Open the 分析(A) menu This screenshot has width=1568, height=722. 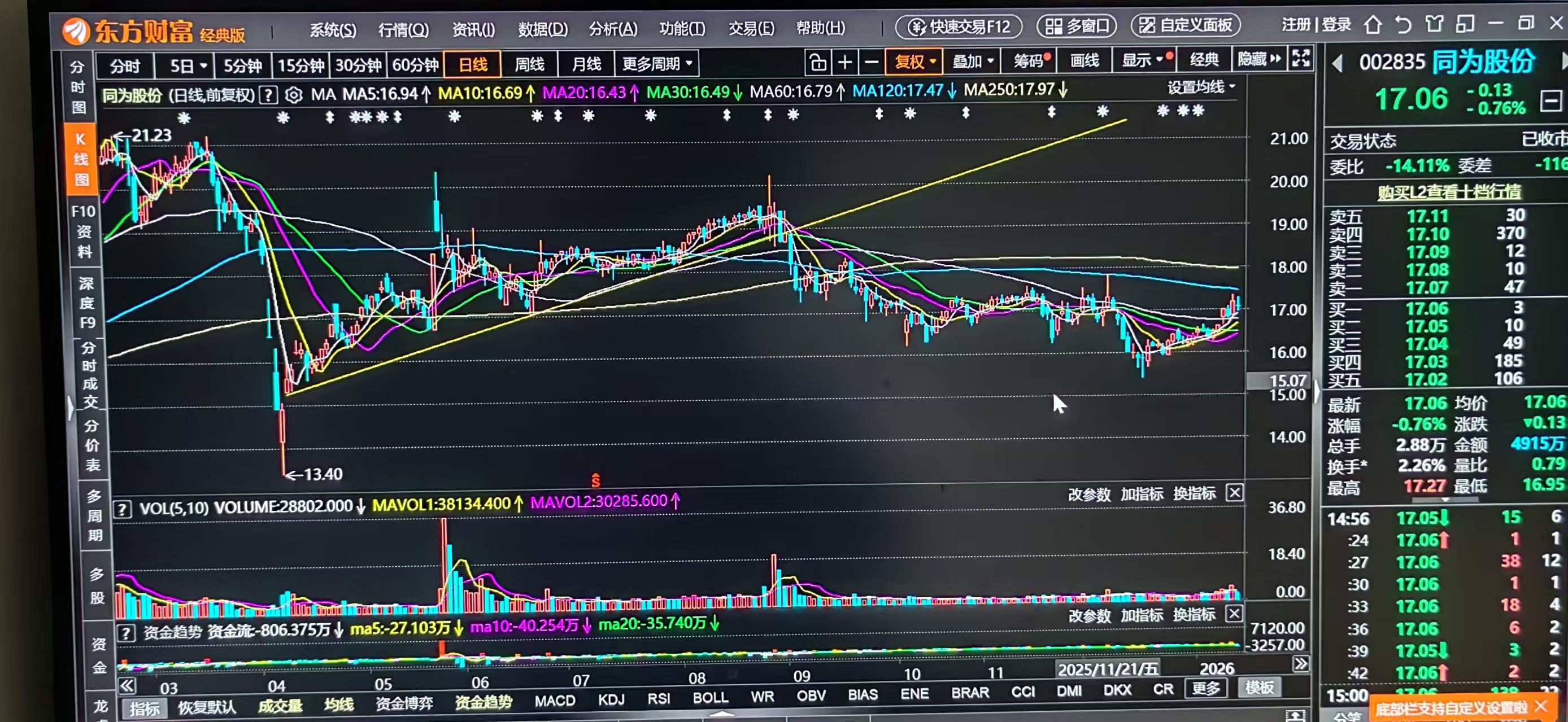pos(612,29)
